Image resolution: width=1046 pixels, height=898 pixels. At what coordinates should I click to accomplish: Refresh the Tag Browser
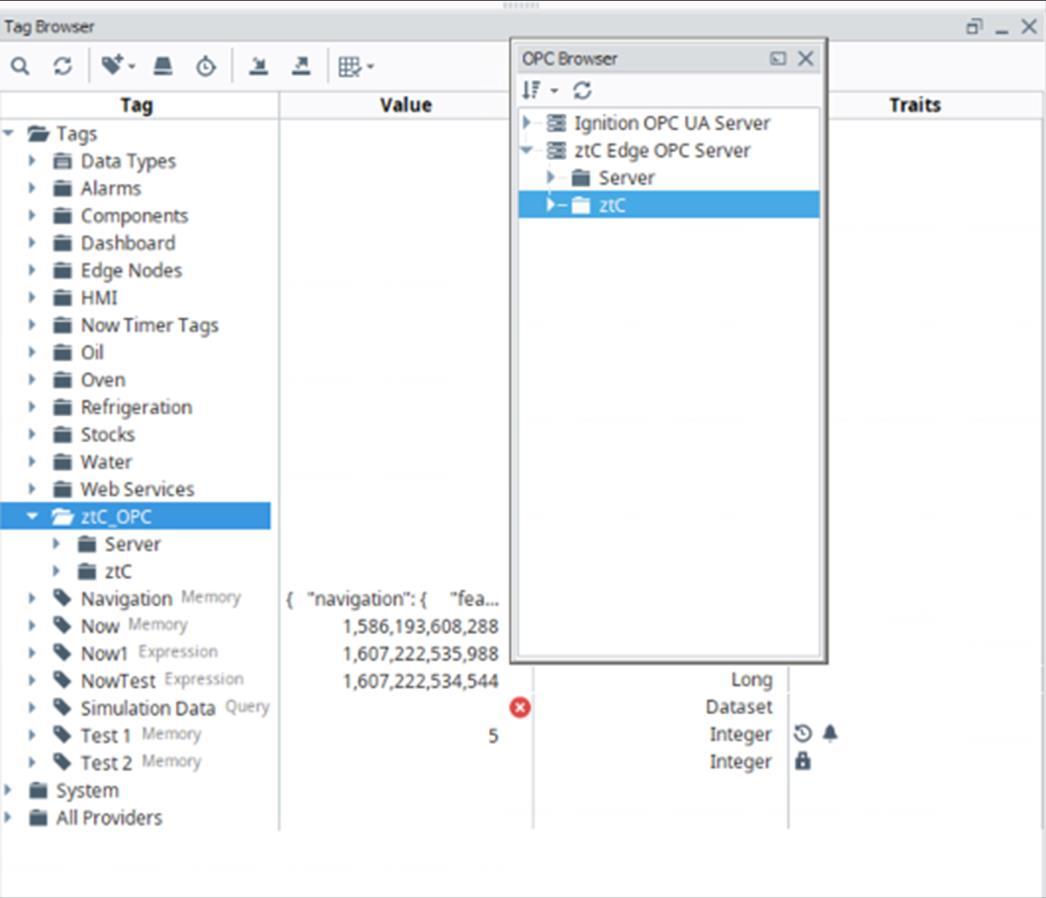pyautogui.click(x=63, y=66)
